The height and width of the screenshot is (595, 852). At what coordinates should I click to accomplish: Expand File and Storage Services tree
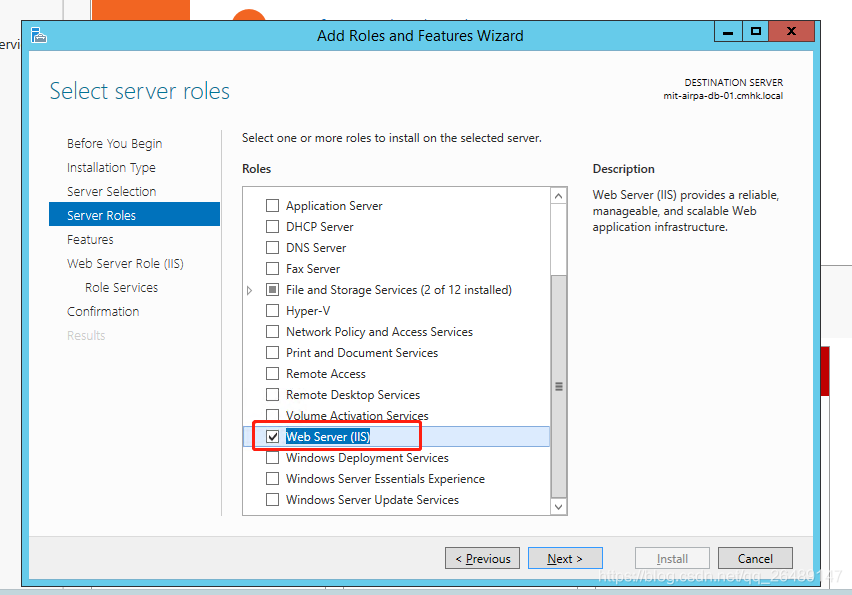click(249, 290)
